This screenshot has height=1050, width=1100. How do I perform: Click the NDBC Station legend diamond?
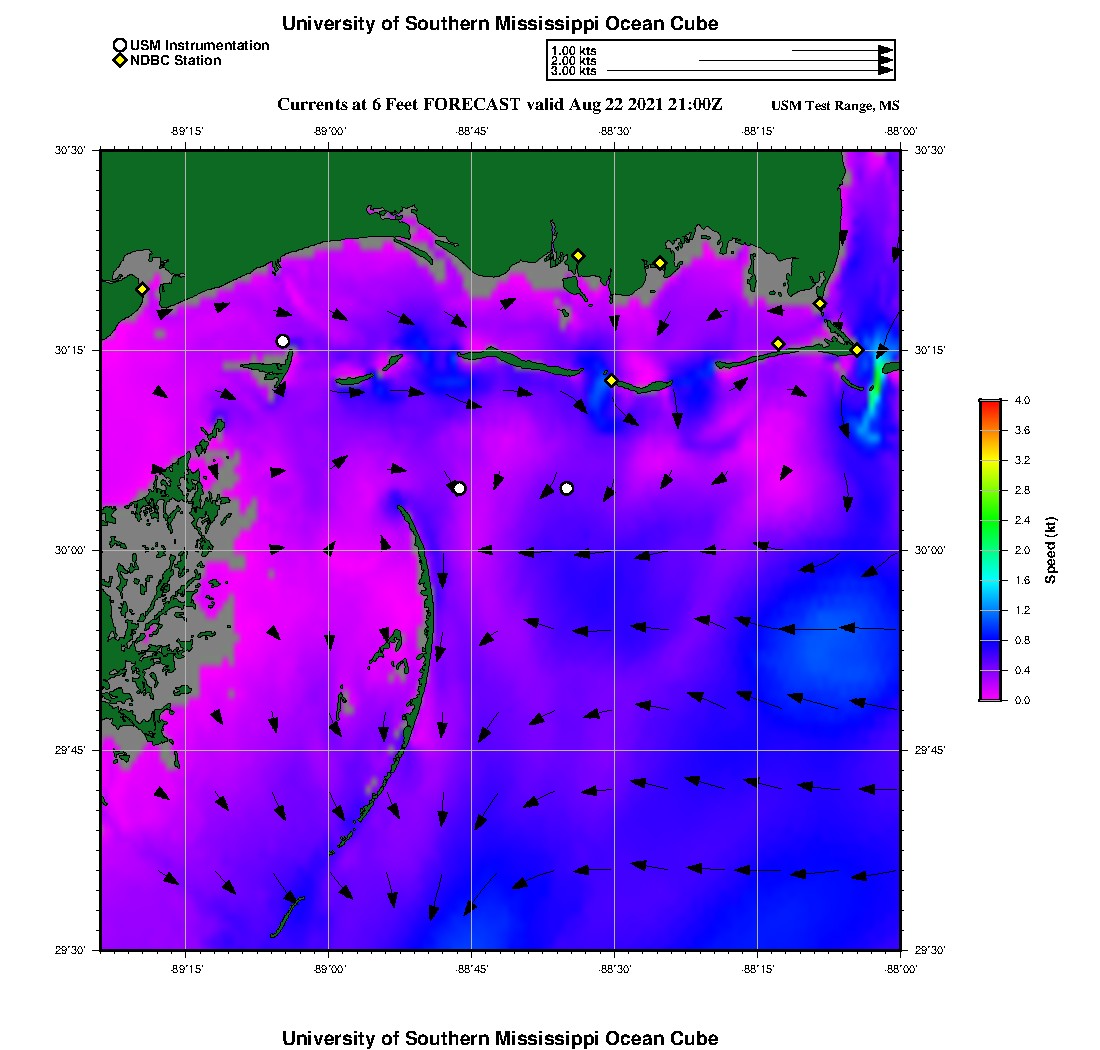[x=120, y=60]
